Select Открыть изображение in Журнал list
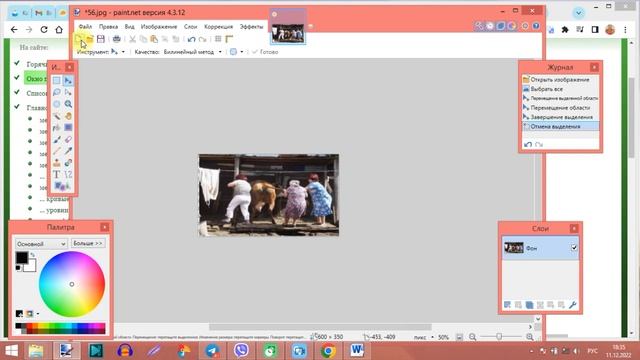 [560, 80]
